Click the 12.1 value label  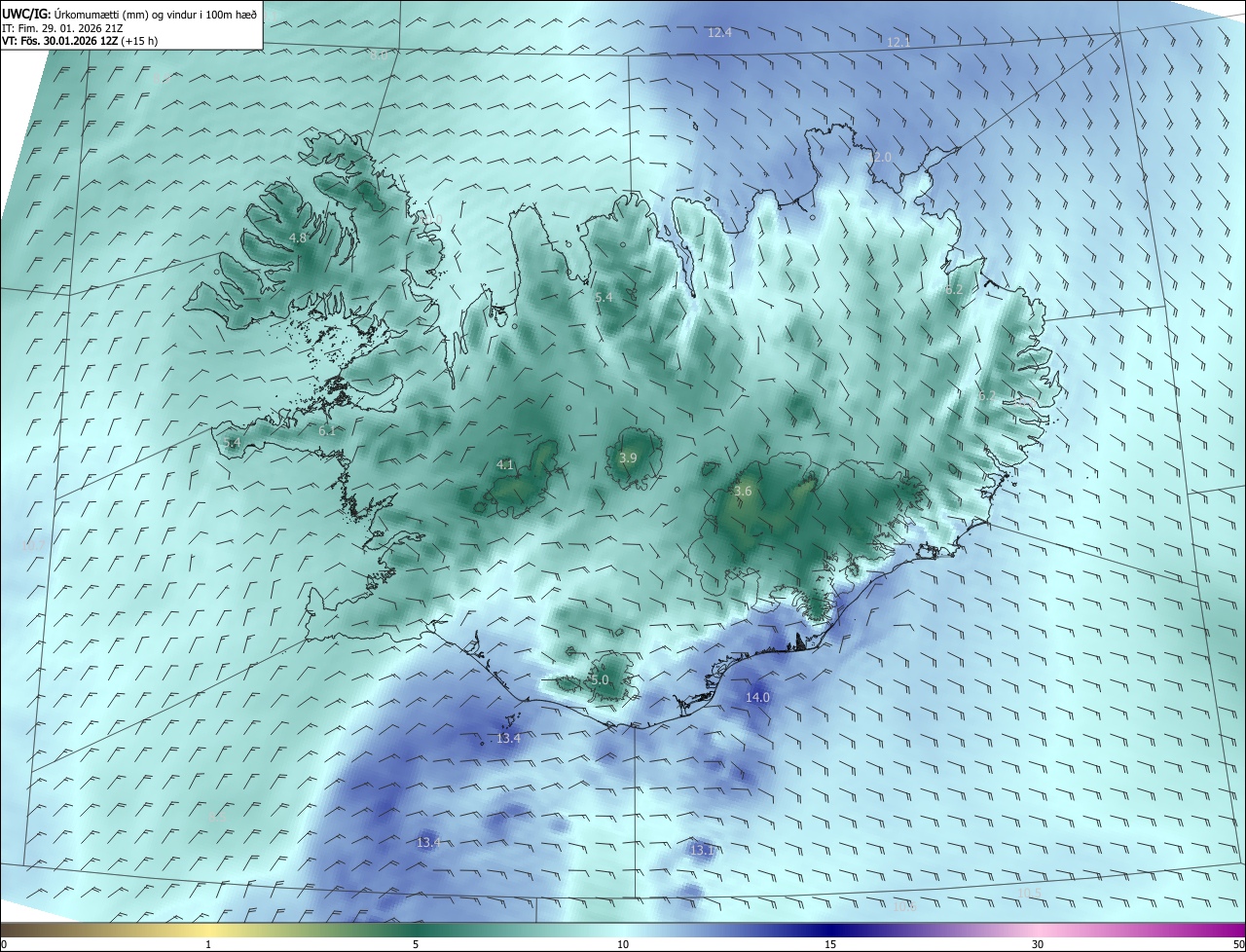click(x=898, y=42)
